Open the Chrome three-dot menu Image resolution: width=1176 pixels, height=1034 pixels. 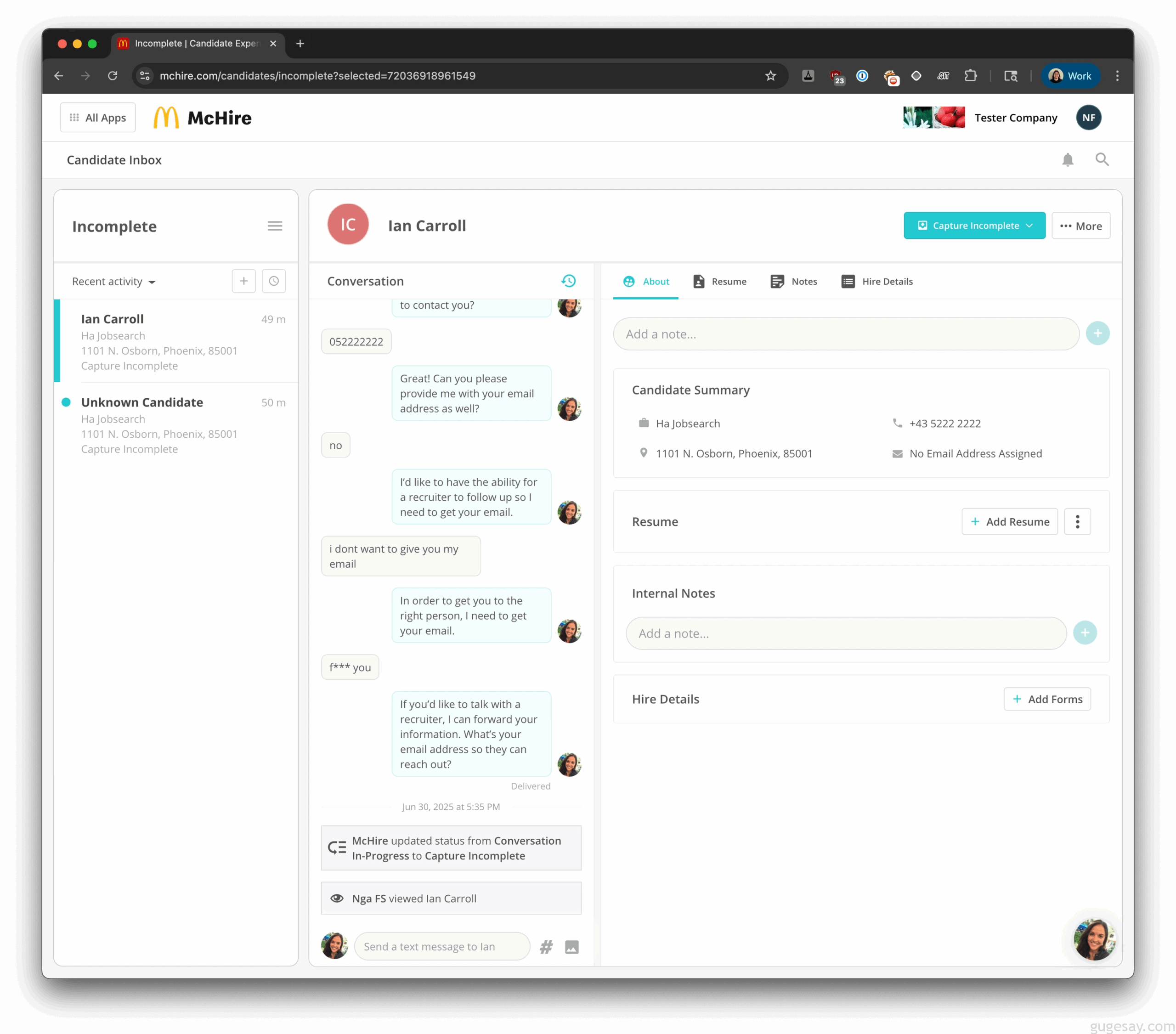[x=1117, y=76]
